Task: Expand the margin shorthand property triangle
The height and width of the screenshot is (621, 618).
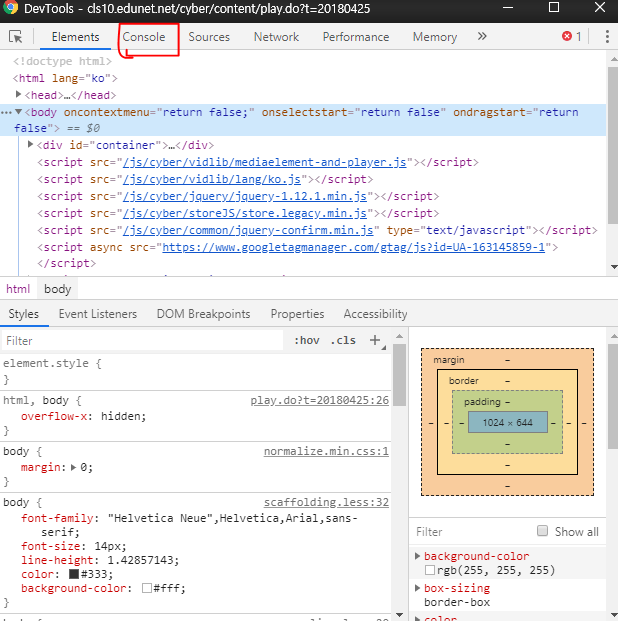Action: 73,467
